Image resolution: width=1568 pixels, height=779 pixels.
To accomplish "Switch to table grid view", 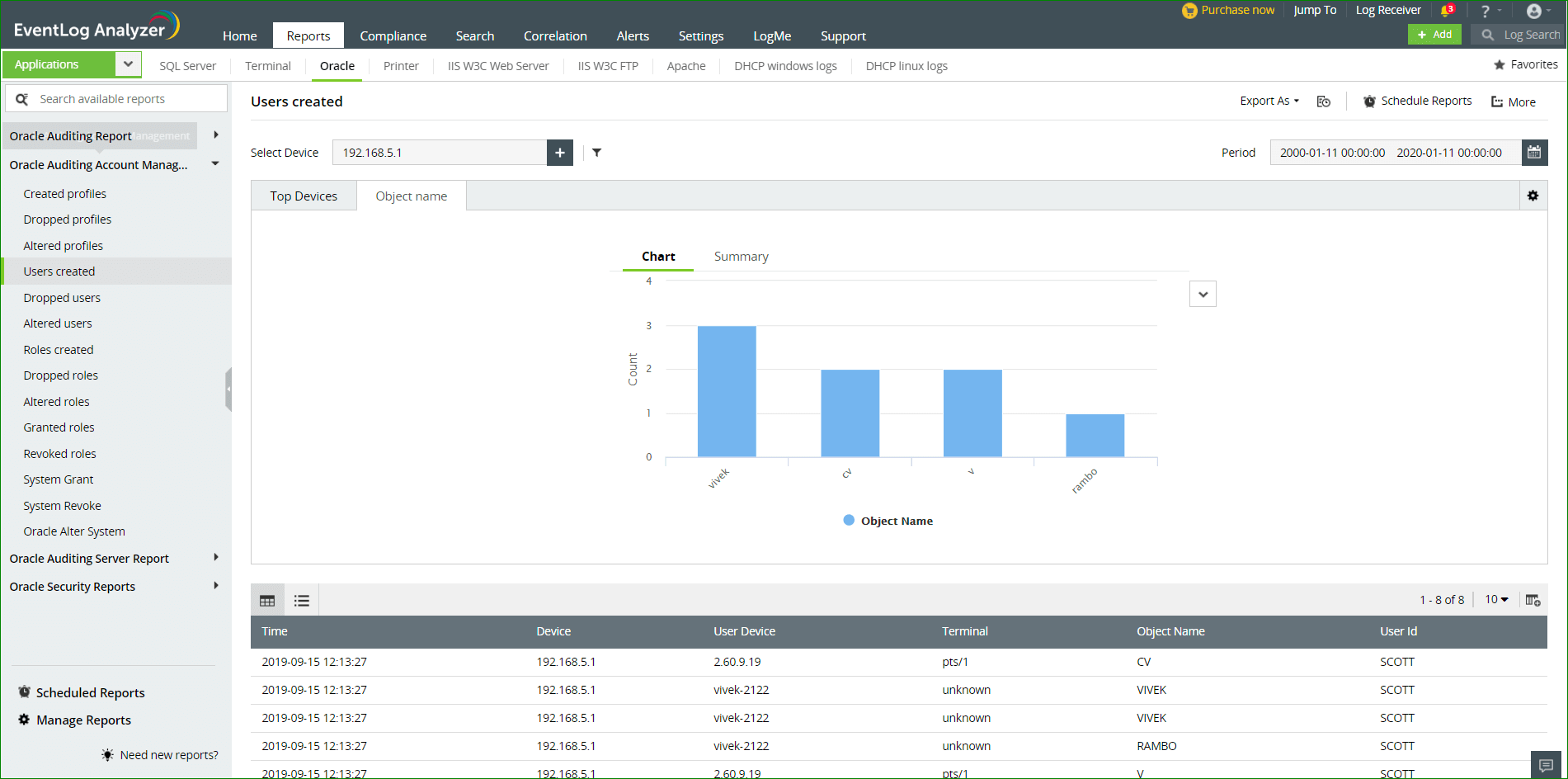I will pos(267,600).
